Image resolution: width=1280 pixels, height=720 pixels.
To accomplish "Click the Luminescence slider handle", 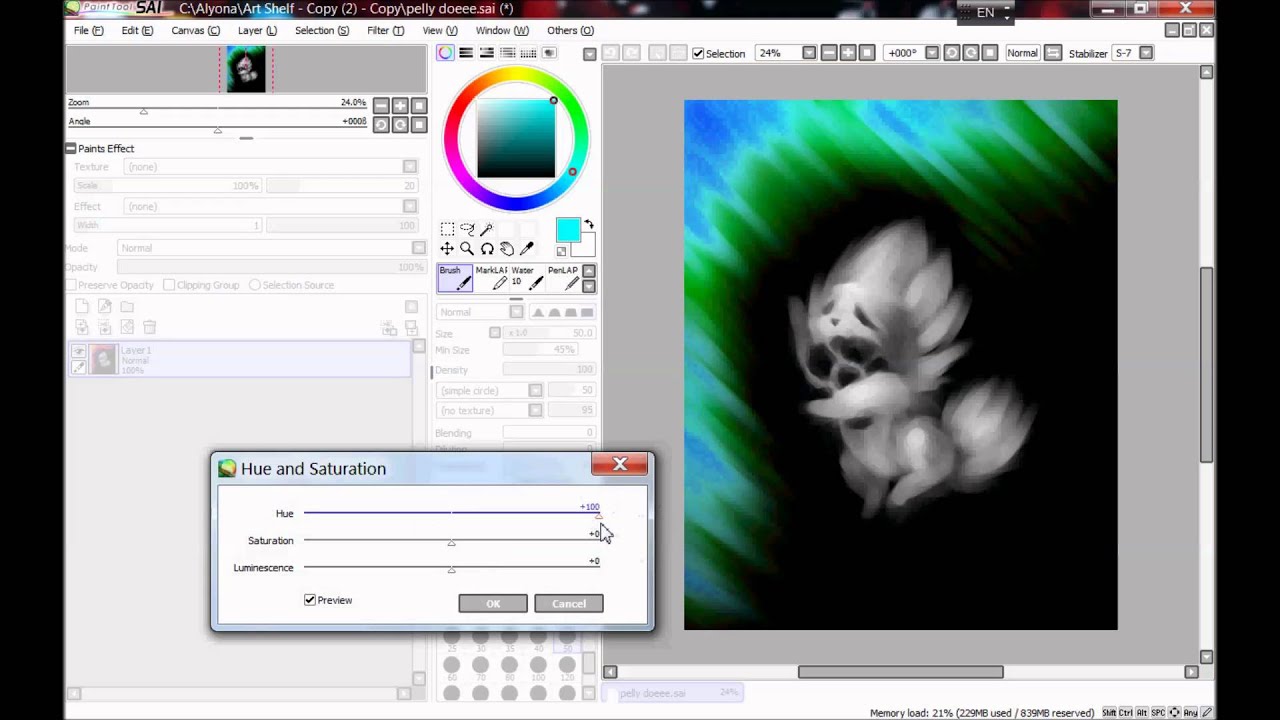I will tap(451, 570).
